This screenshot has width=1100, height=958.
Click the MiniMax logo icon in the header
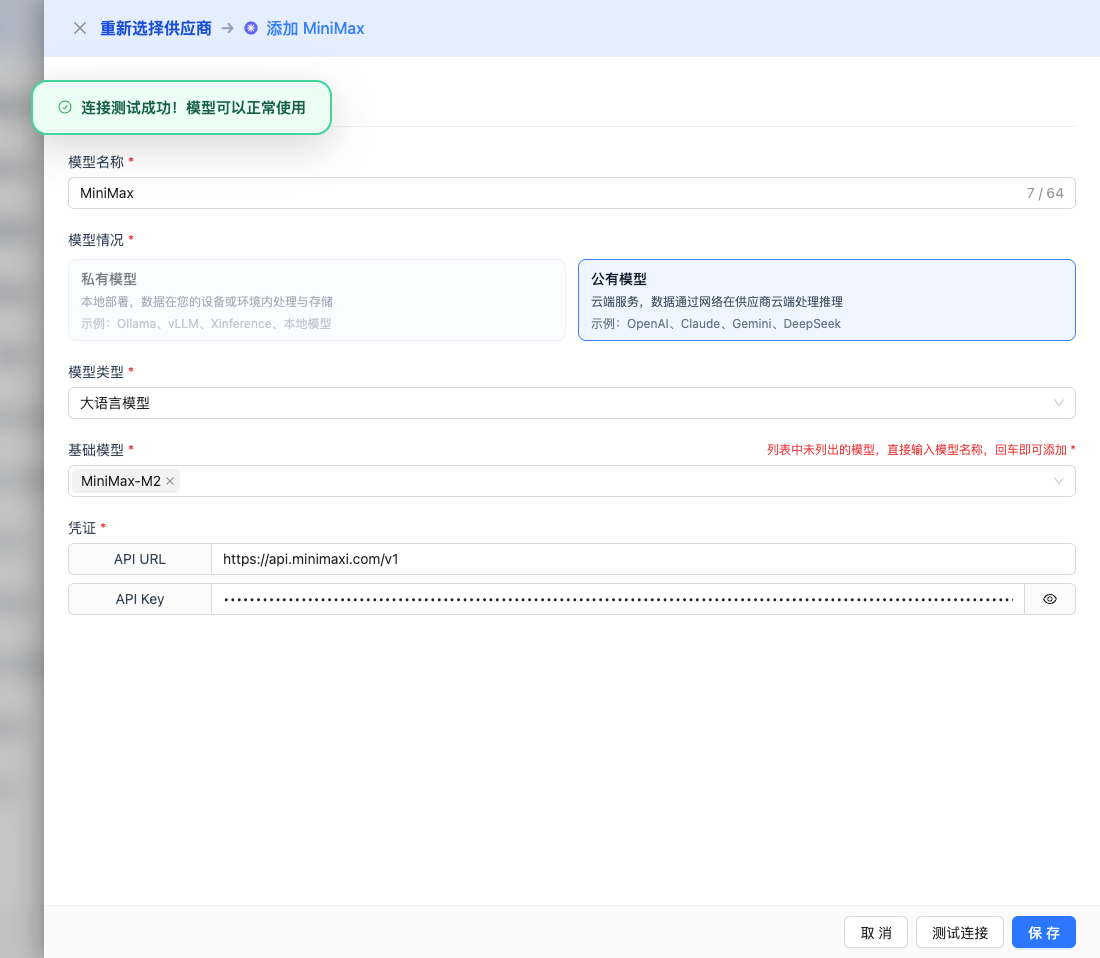pyautogui.click(x=251, y=28)
